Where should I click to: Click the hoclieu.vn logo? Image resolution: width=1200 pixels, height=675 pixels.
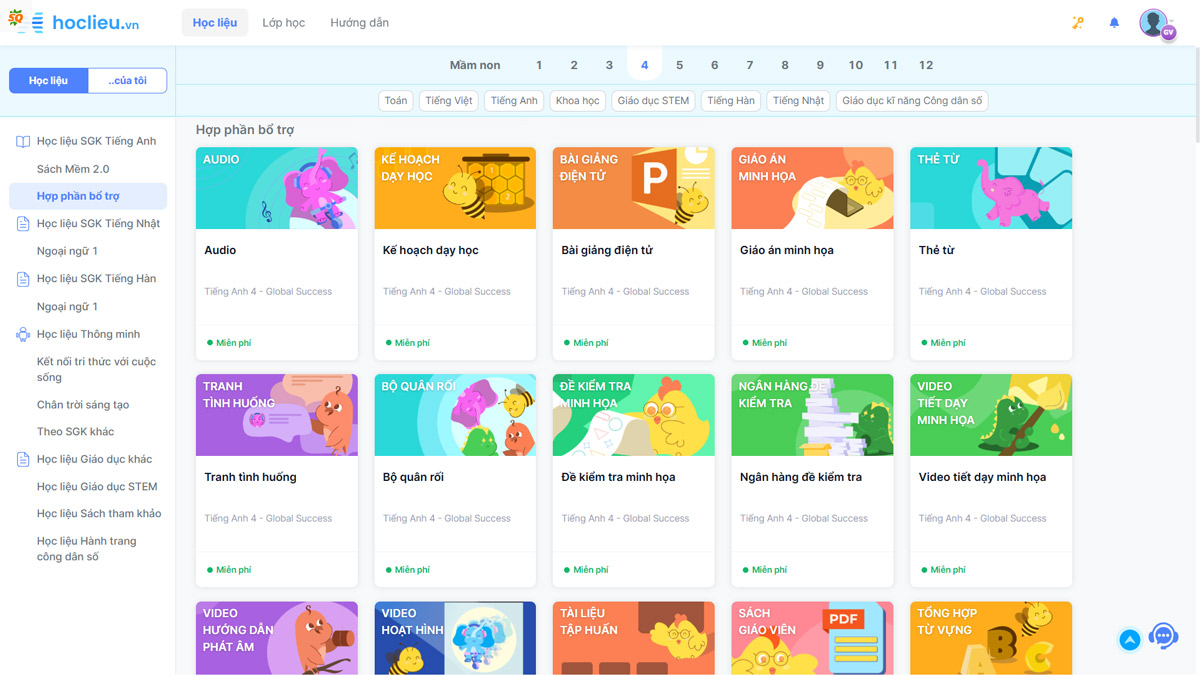pos(73,22)
